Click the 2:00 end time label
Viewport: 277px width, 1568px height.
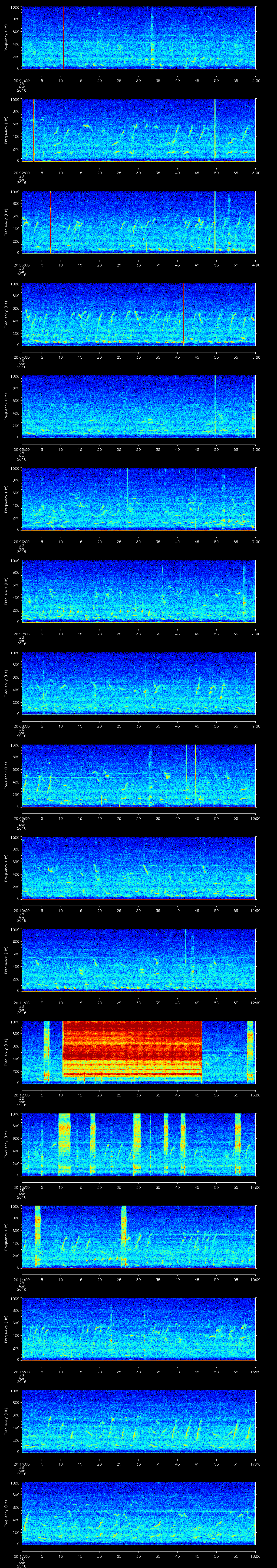coord(256,80)
